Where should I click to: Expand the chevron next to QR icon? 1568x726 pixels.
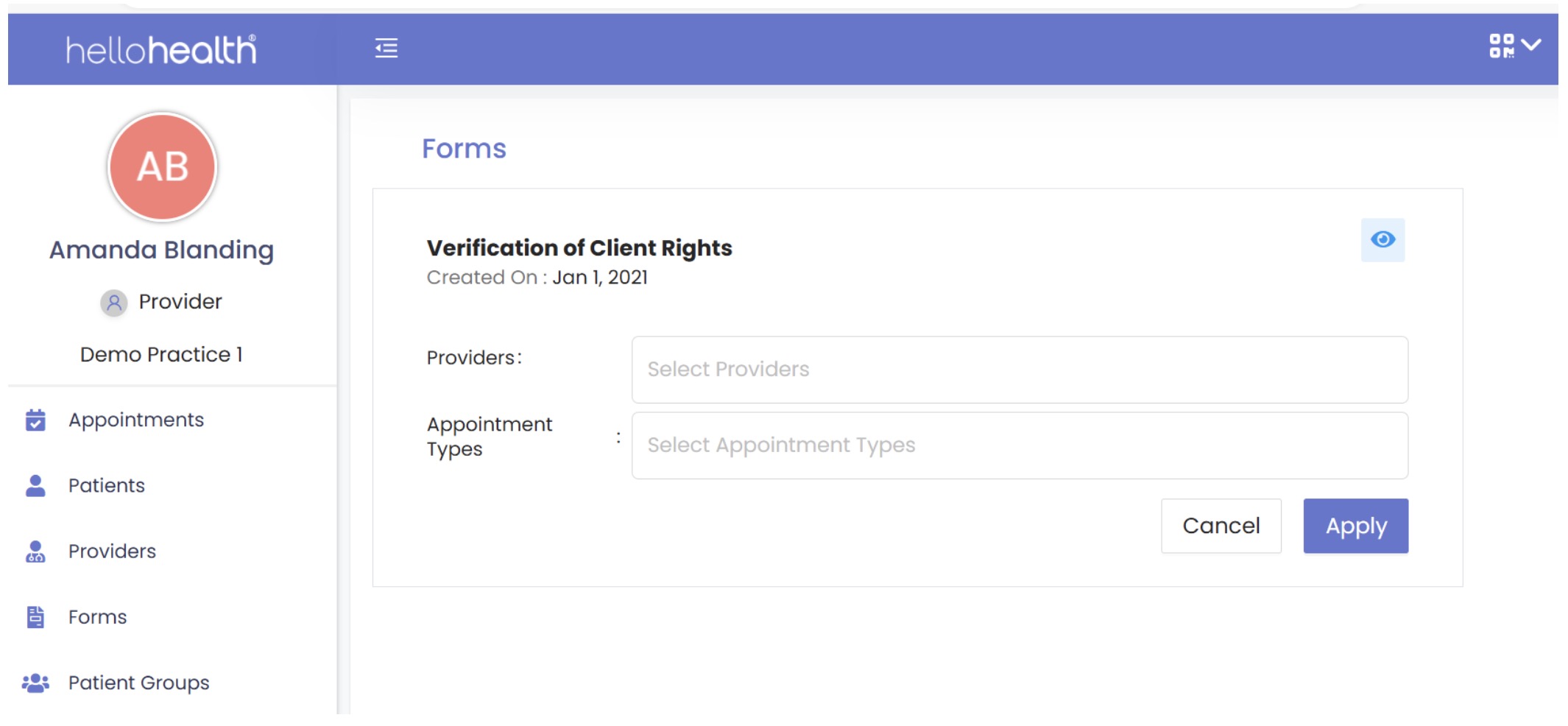1531,45
